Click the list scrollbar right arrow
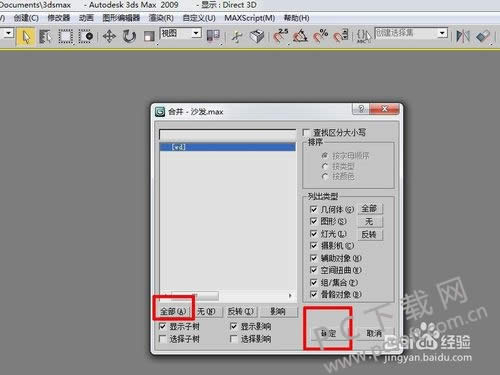Viewport: 500px width, 375px height. point(290,296)
